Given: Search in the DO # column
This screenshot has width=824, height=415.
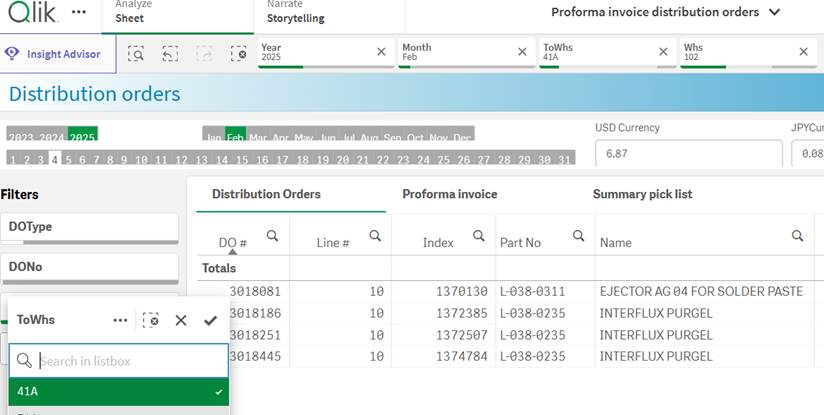Looking at the screenshot, I should click(272, 235).
